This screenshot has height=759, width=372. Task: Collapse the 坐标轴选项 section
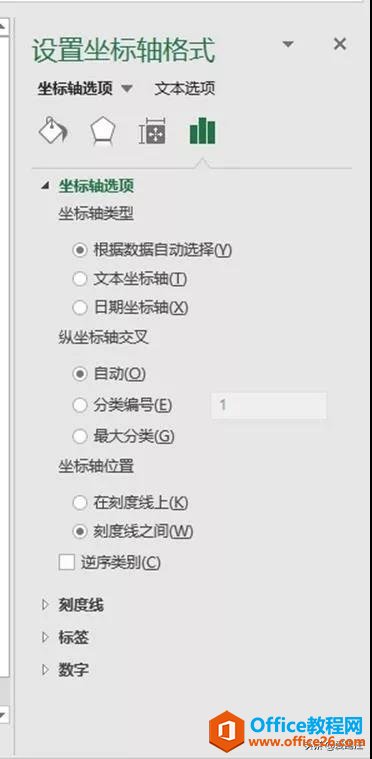click(x=45, y=186)
